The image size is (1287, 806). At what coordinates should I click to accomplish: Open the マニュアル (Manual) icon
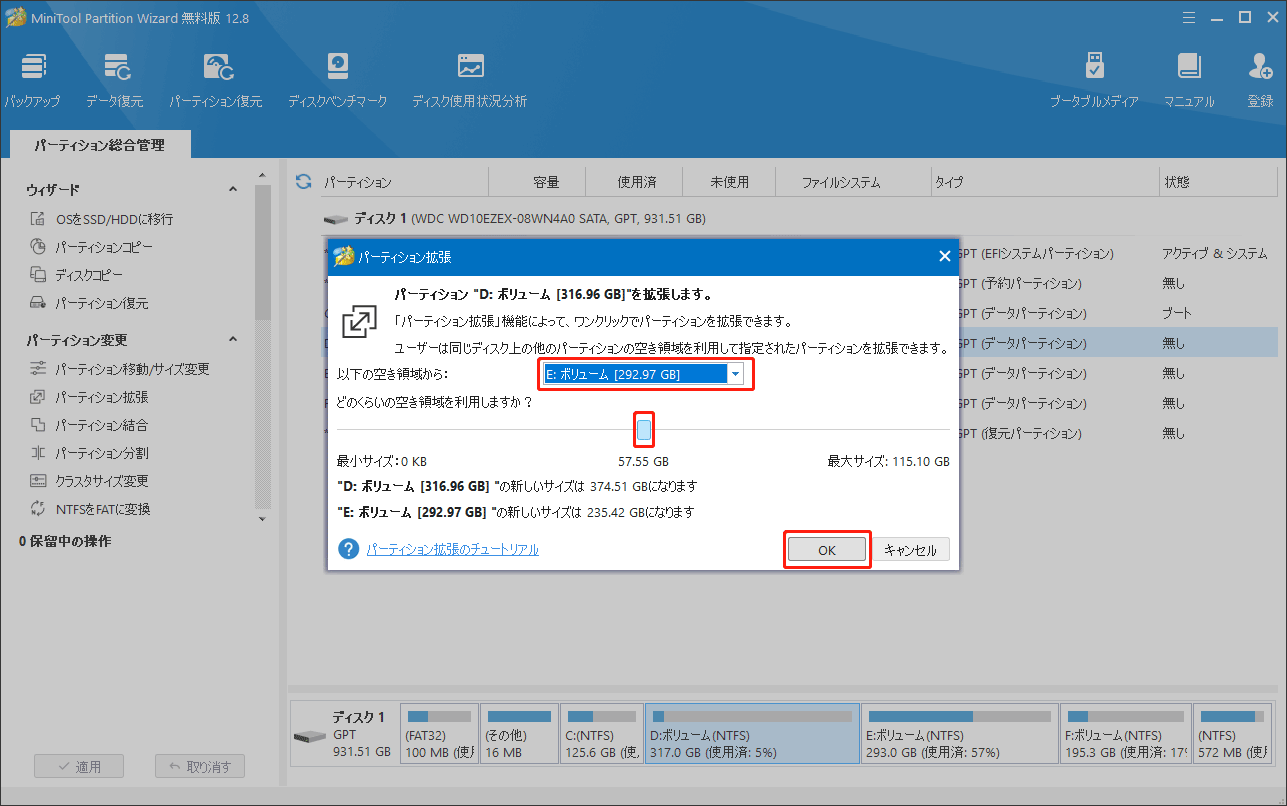click(1189, 81)
